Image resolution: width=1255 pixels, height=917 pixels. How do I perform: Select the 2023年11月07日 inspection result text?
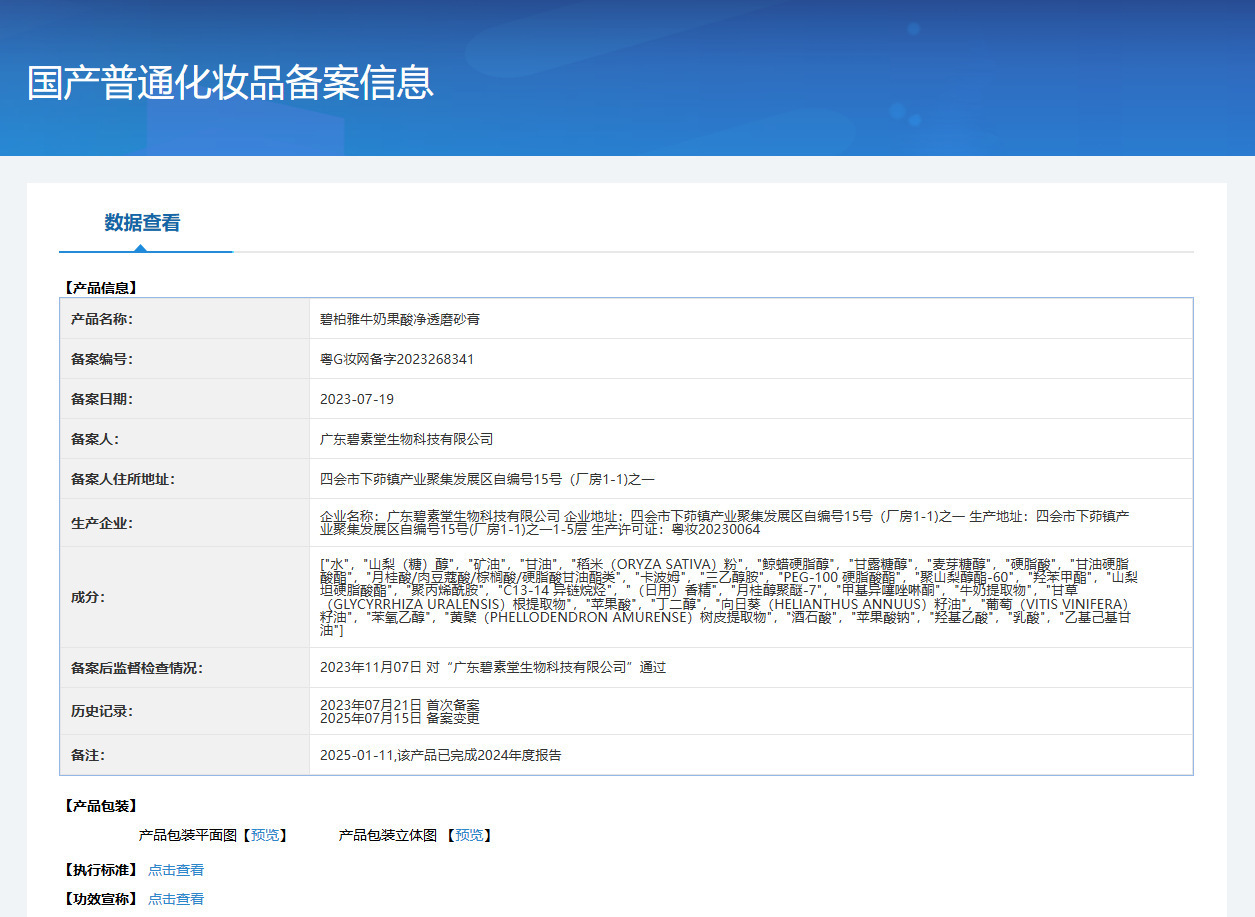[x=493, y=667]
